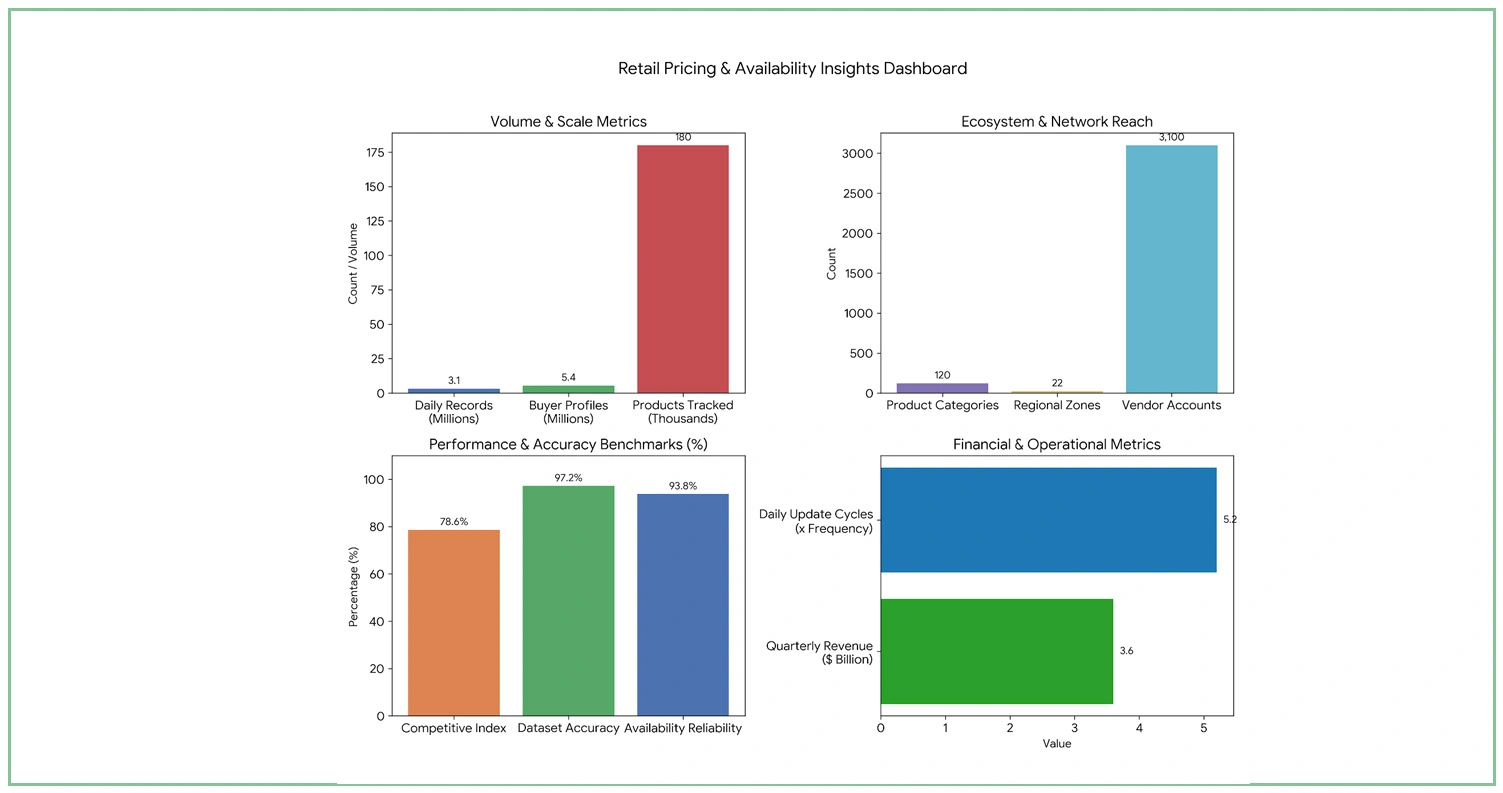1503x793 pixels.
Task: Click the Value x-axis title
Action: pos(1056,744)
